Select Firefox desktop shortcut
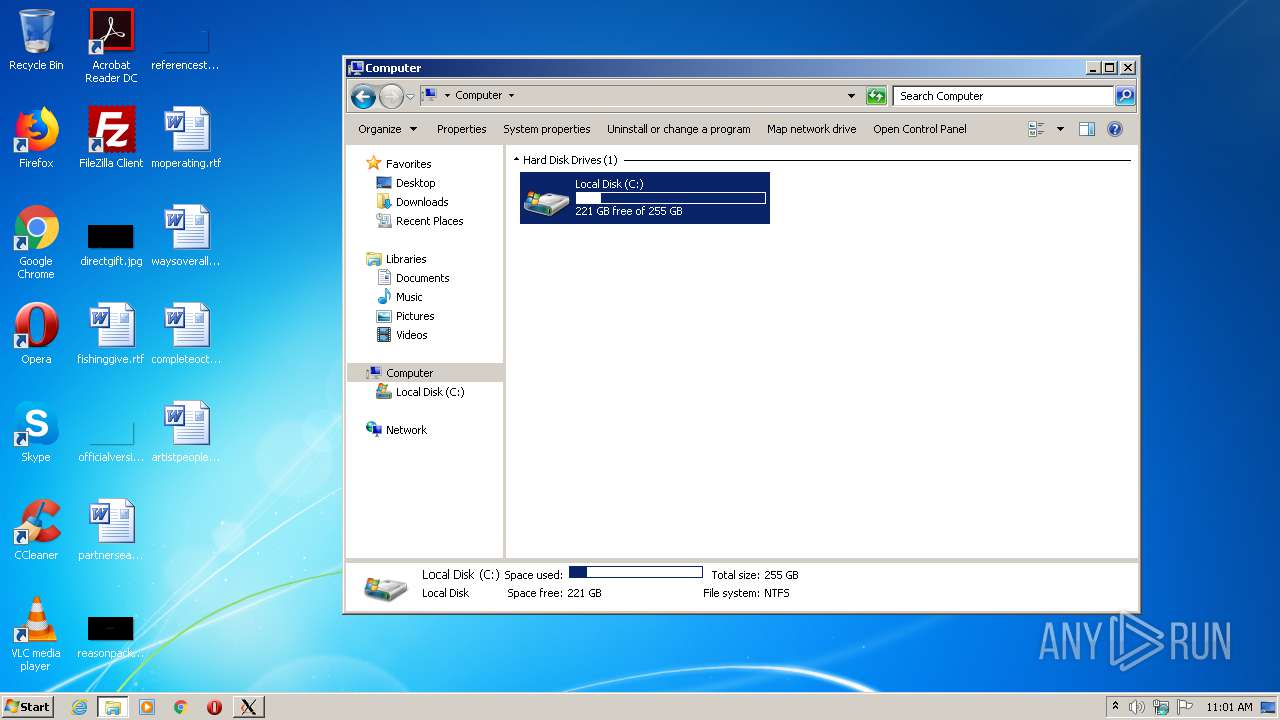1280x720 pixels. pyautogui.click(x=36, y=138)
